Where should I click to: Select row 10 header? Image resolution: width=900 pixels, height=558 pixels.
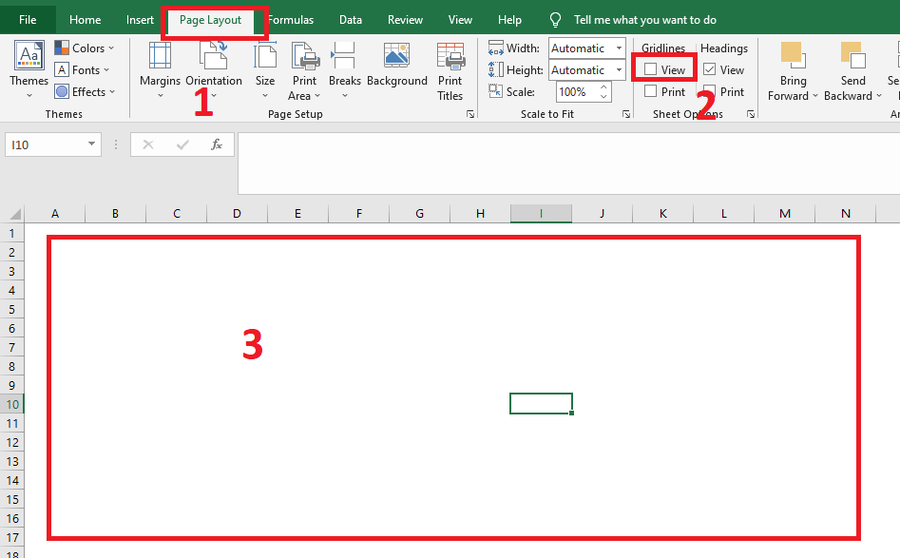pyautogui.click(x=12, y=405)
